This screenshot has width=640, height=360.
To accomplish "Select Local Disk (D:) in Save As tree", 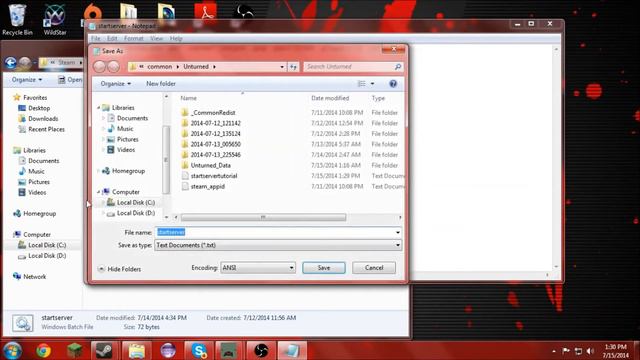I will (131, 213).
